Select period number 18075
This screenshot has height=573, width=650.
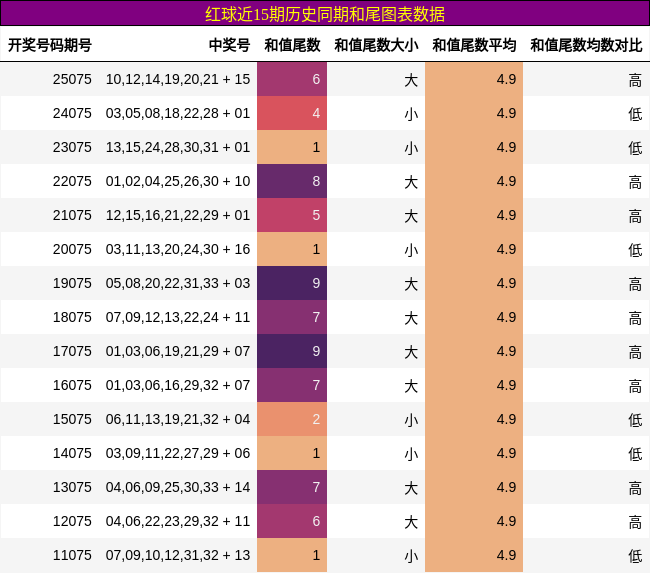tap(72, 317)
